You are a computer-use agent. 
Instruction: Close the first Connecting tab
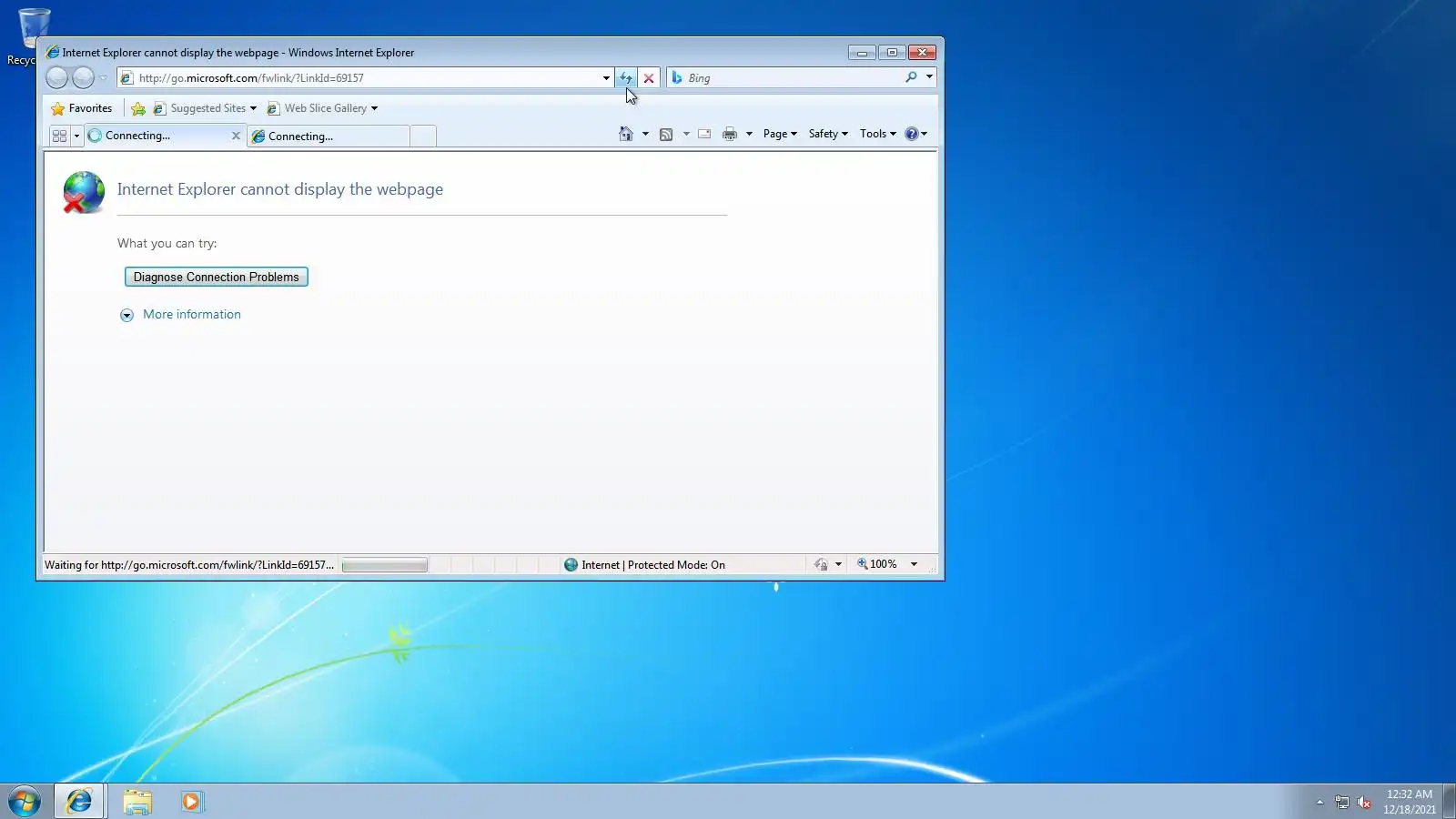236,136
